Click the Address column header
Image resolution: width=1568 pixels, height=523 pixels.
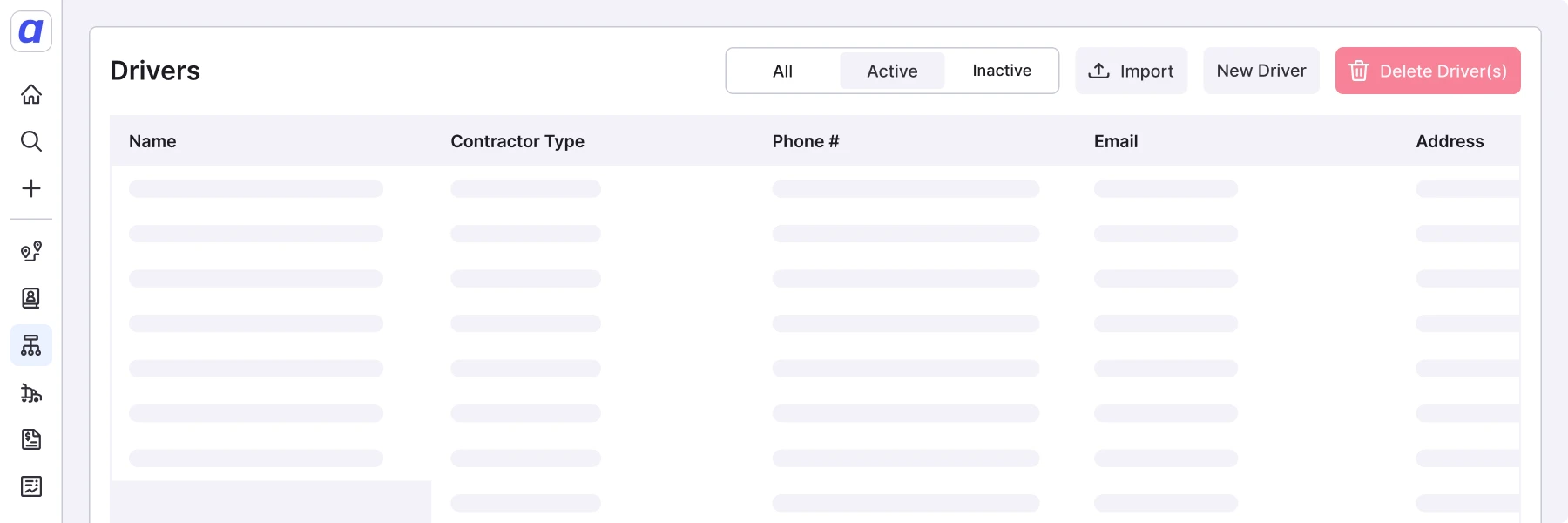click(x=1450, y=141)
